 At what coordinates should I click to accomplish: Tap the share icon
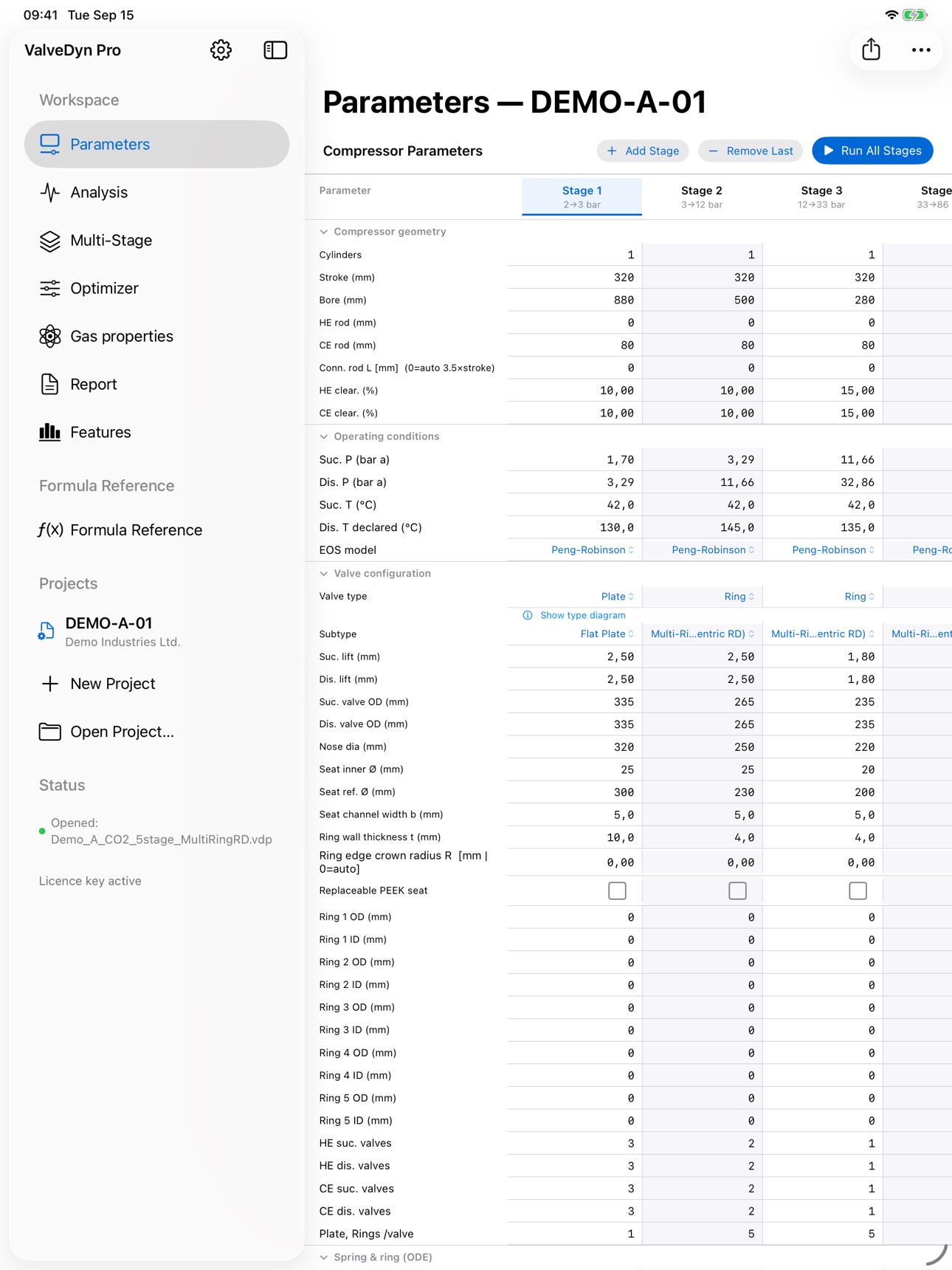click(x=872, y=49)
